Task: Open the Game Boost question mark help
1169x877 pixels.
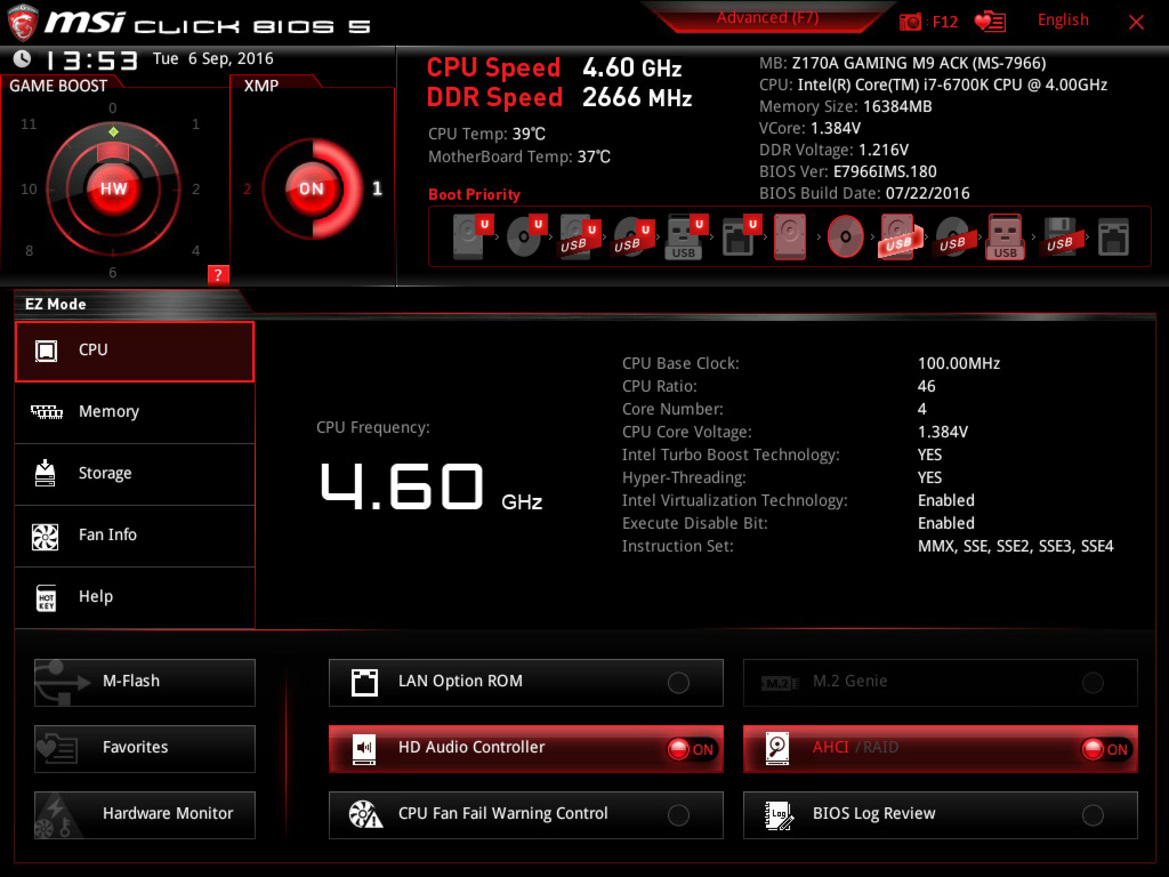Action: click(x=218, y=274)
